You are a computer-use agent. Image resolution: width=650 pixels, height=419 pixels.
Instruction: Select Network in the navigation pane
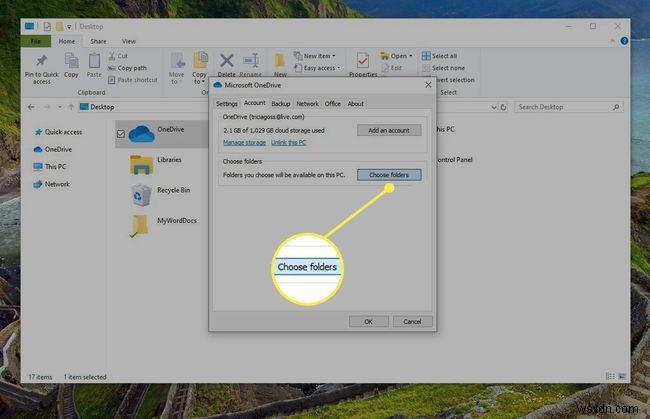(x=52, y=184)
